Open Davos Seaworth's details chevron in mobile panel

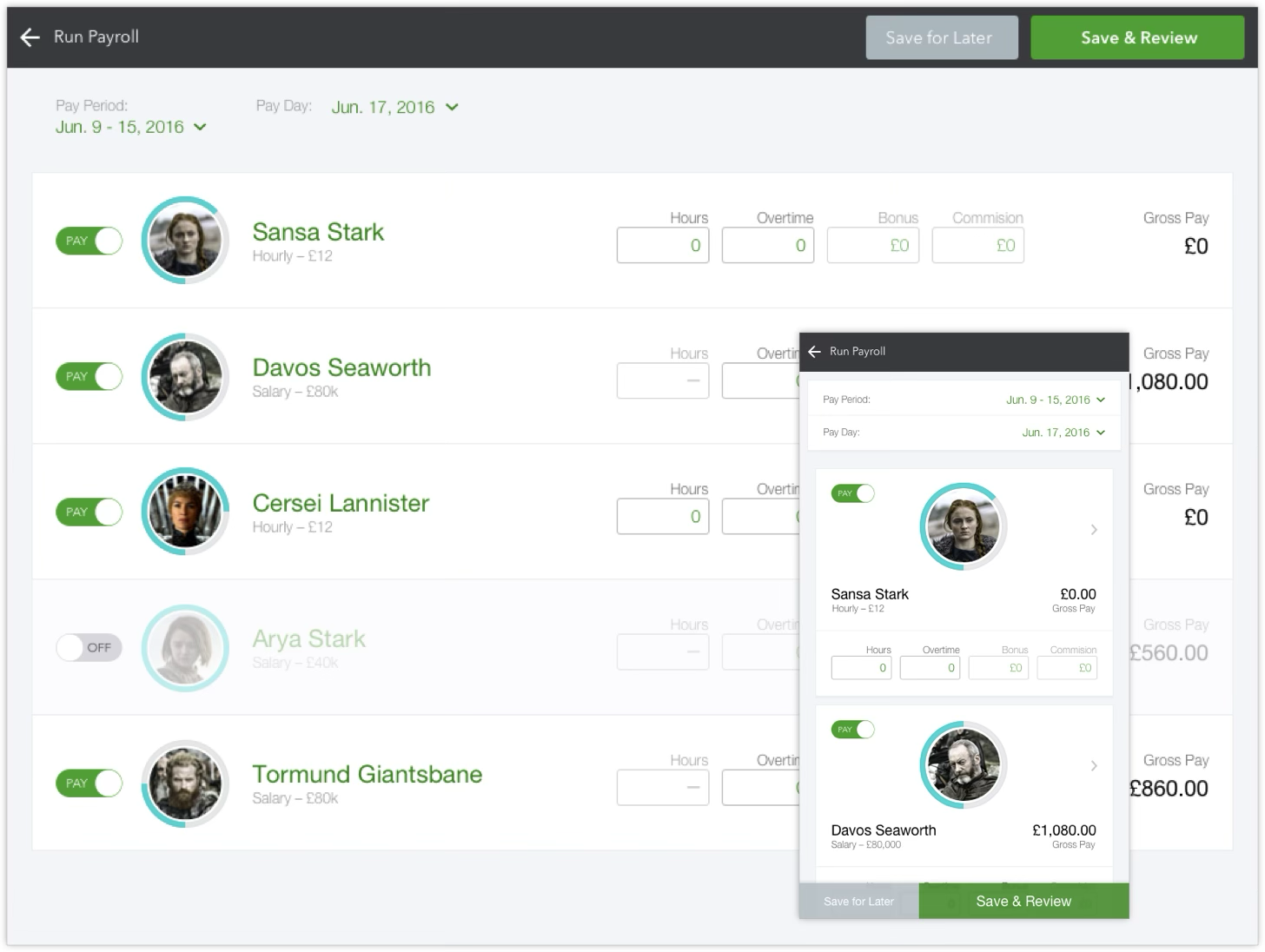(1094, 766)
